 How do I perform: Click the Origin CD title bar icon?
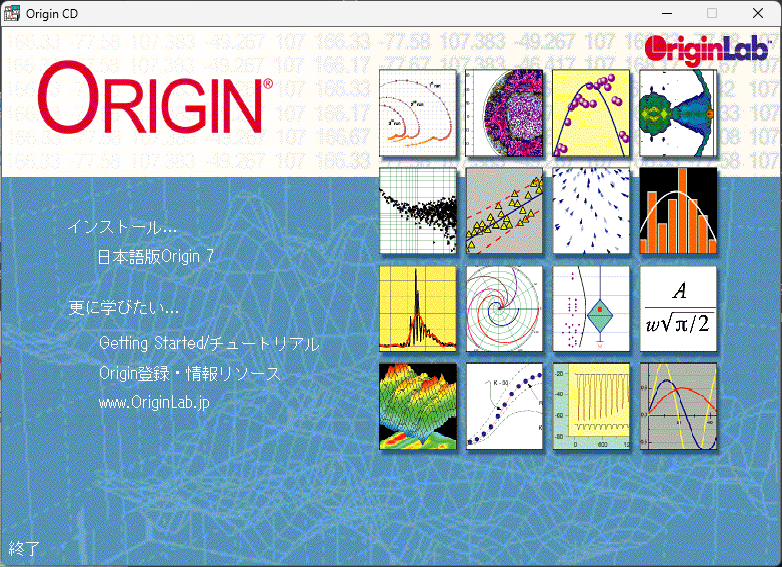click(12, 13)
